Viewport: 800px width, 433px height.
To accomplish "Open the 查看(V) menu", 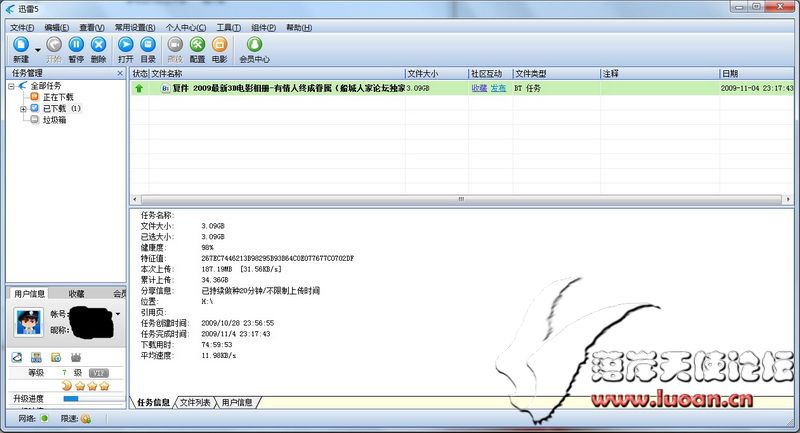I will tap(92, 28).
